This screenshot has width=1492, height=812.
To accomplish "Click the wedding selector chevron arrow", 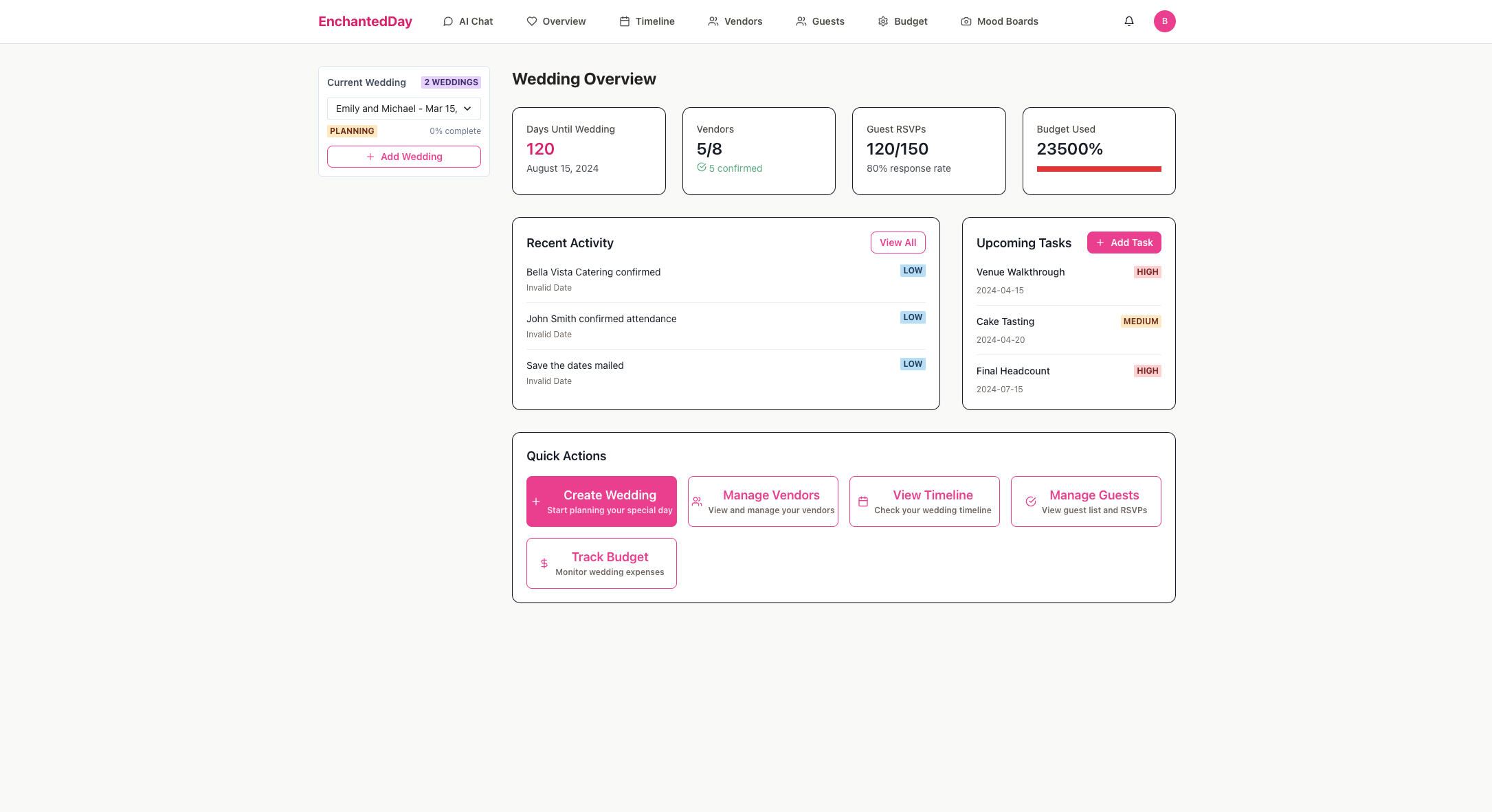I will click(x=467, y=109).
